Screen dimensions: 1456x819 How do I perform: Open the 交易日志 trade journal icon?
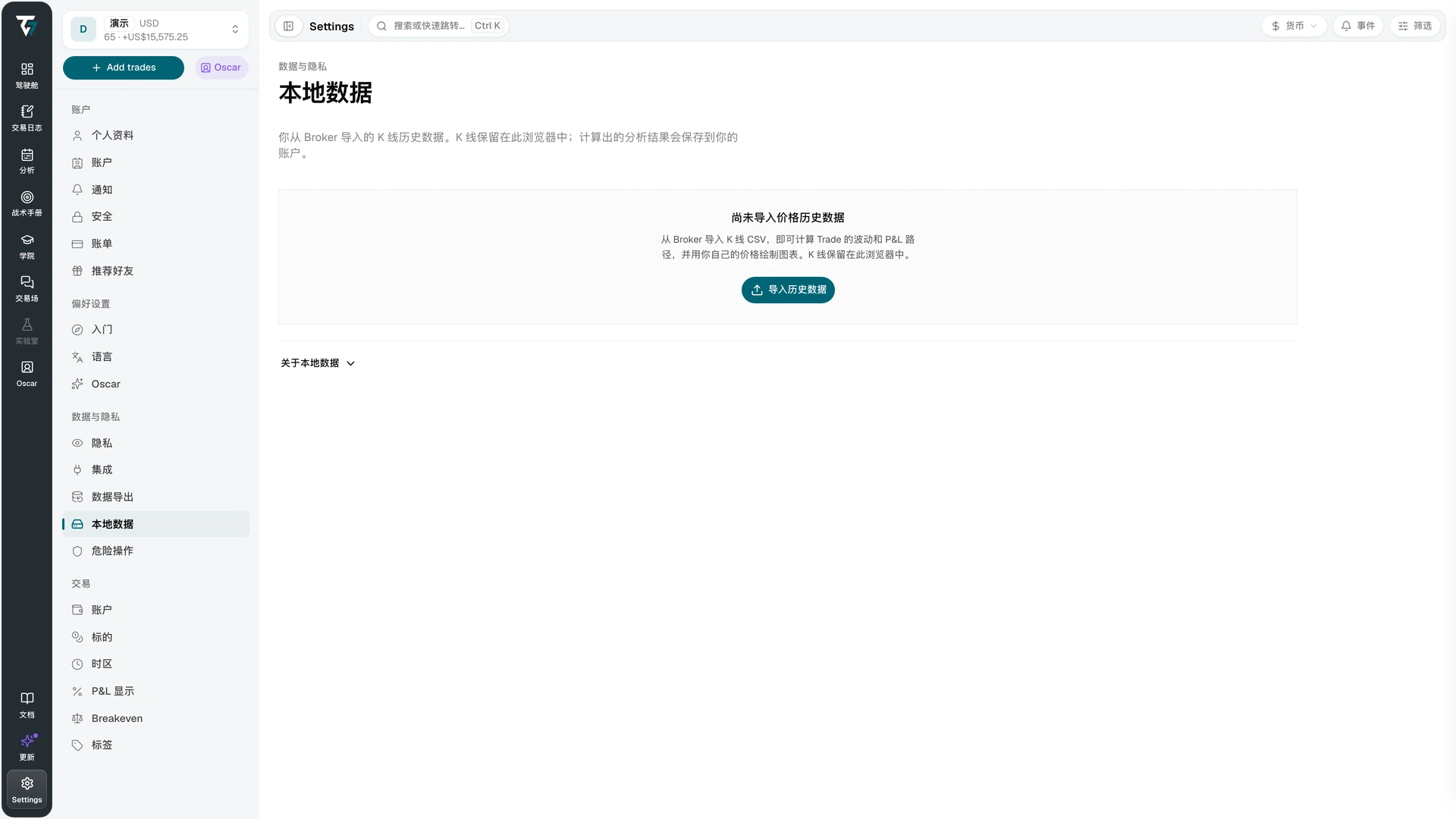27,118
